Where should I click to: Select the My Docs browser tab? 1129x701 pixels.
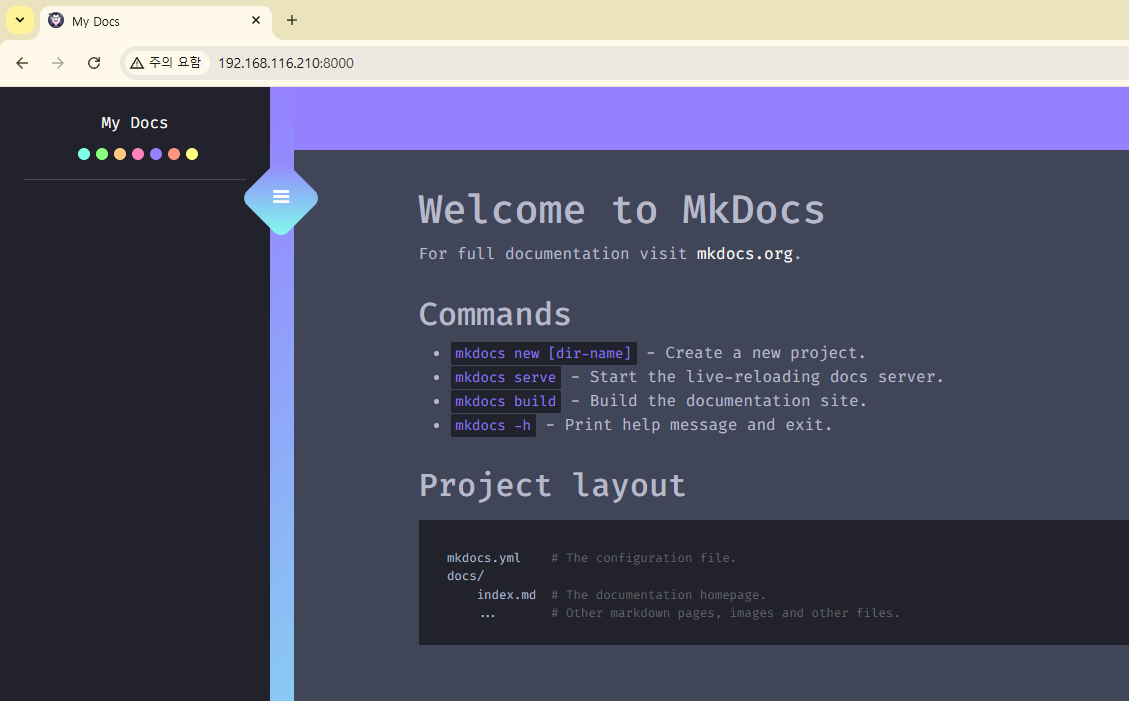point(156,22)
